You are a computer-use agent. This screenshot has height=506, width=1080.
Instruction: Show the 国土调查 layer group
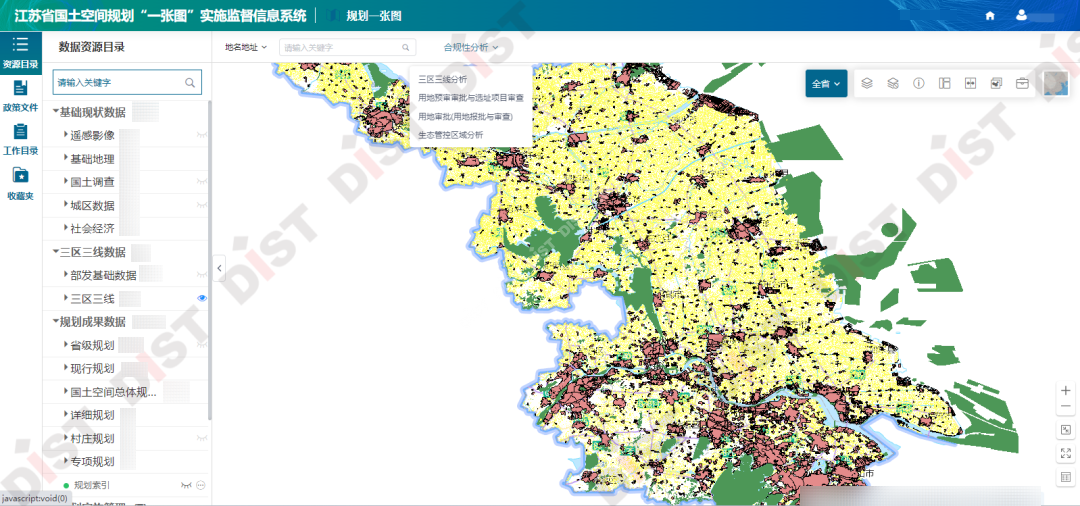pos(202,182)
